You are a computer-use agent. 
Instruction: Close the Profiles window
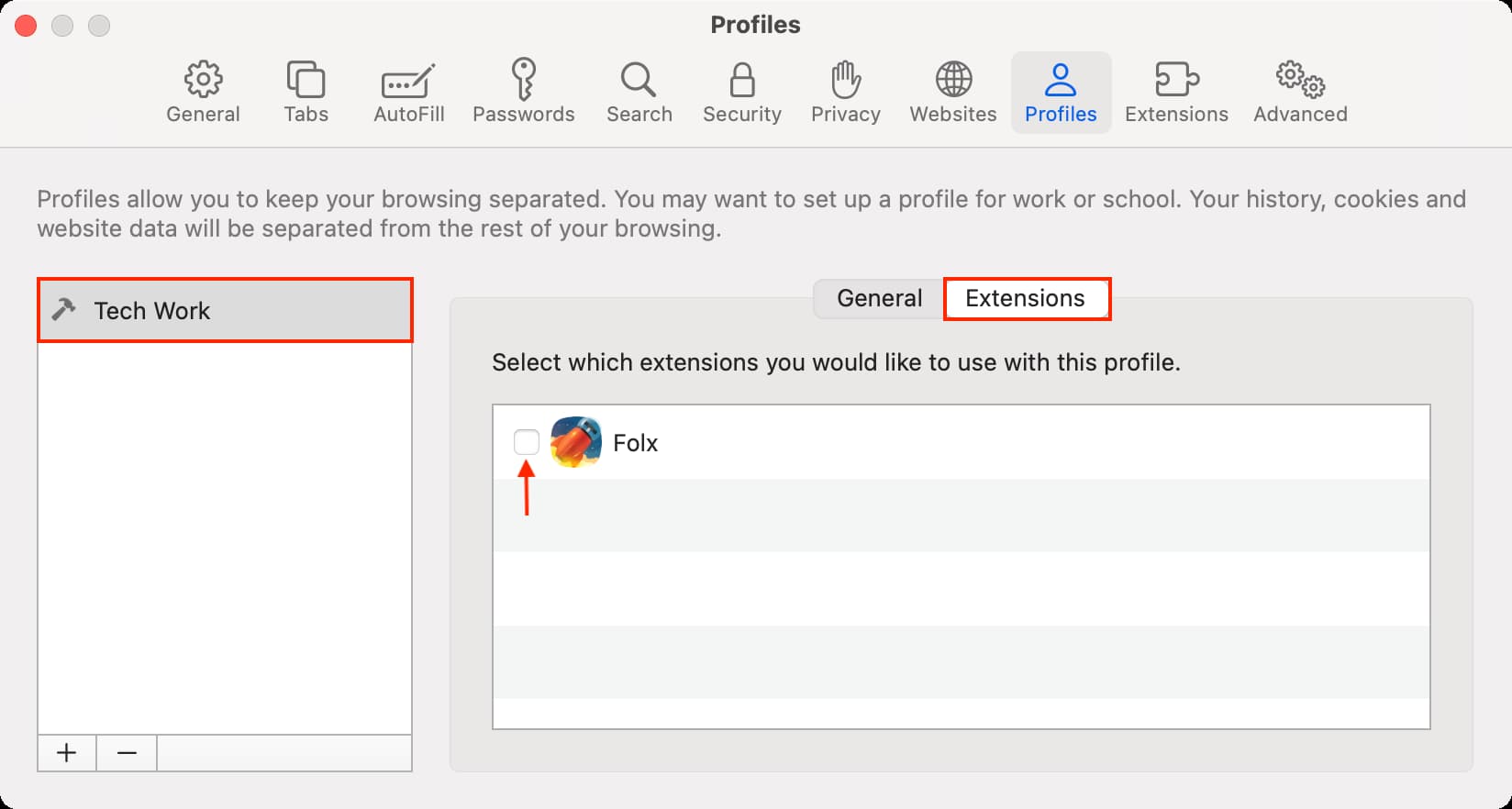[x=26, y=26]
